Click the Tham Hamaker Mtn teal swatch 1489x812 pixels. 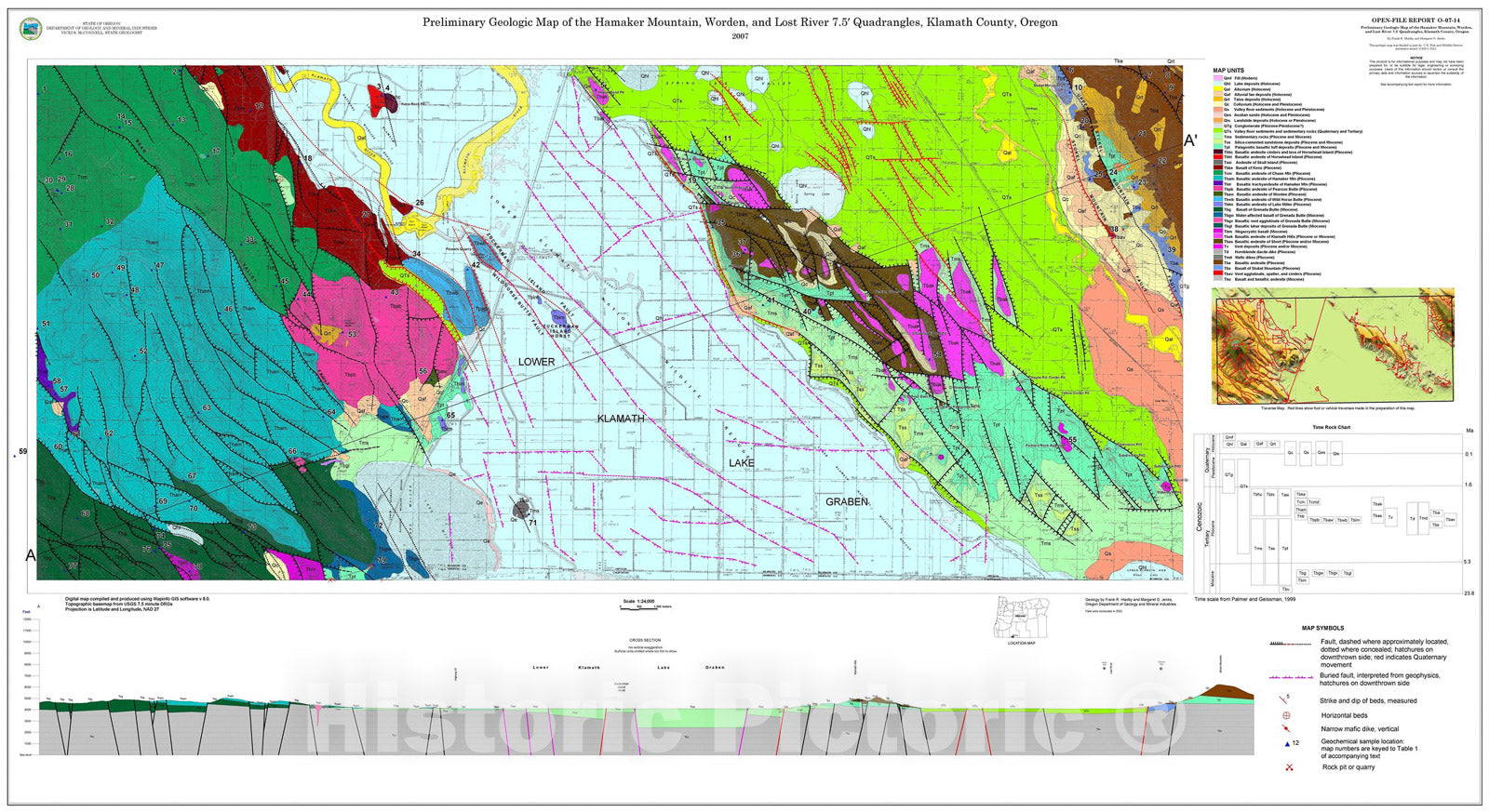(x=1218, y=179)
